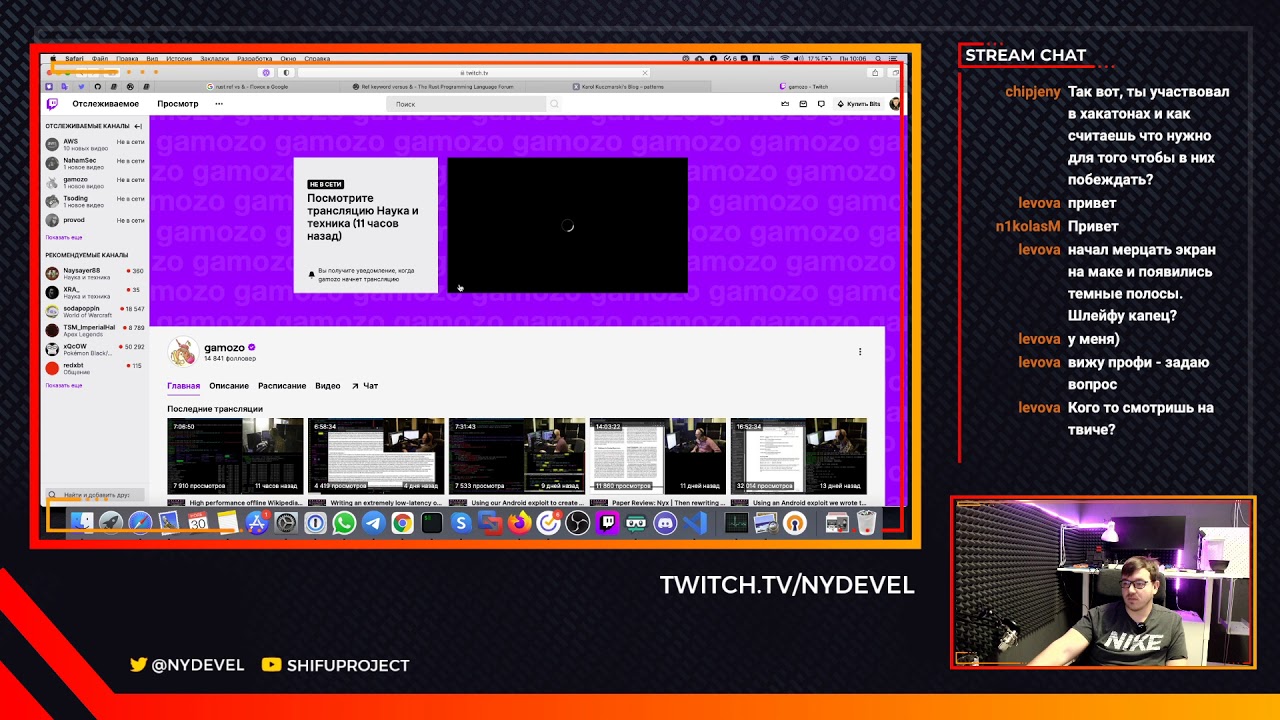Open the provod followed channel
The width and height of the screenshot is (1280, 720).
point(95,220)
